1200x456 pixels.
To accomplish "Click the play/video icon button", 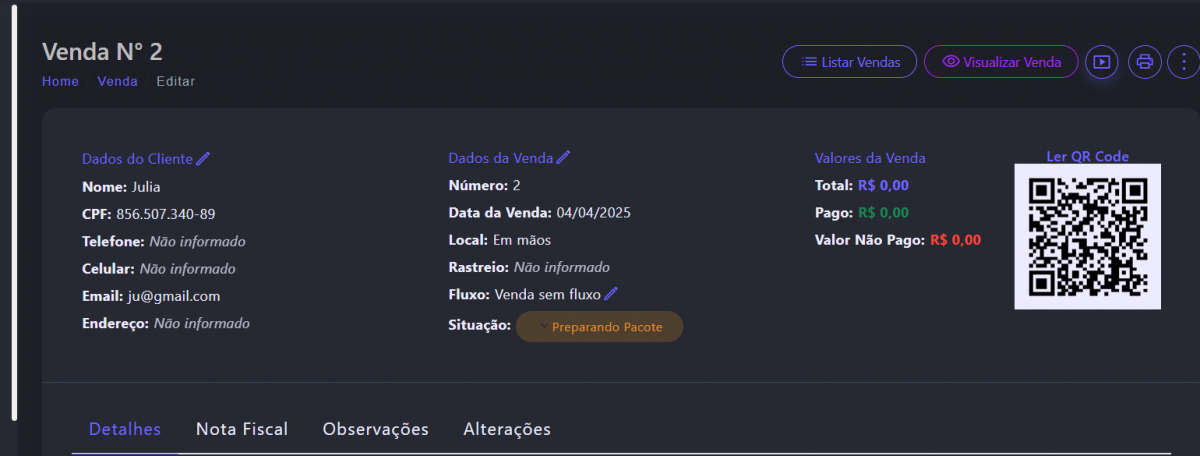I will [x=1101, y=62].
